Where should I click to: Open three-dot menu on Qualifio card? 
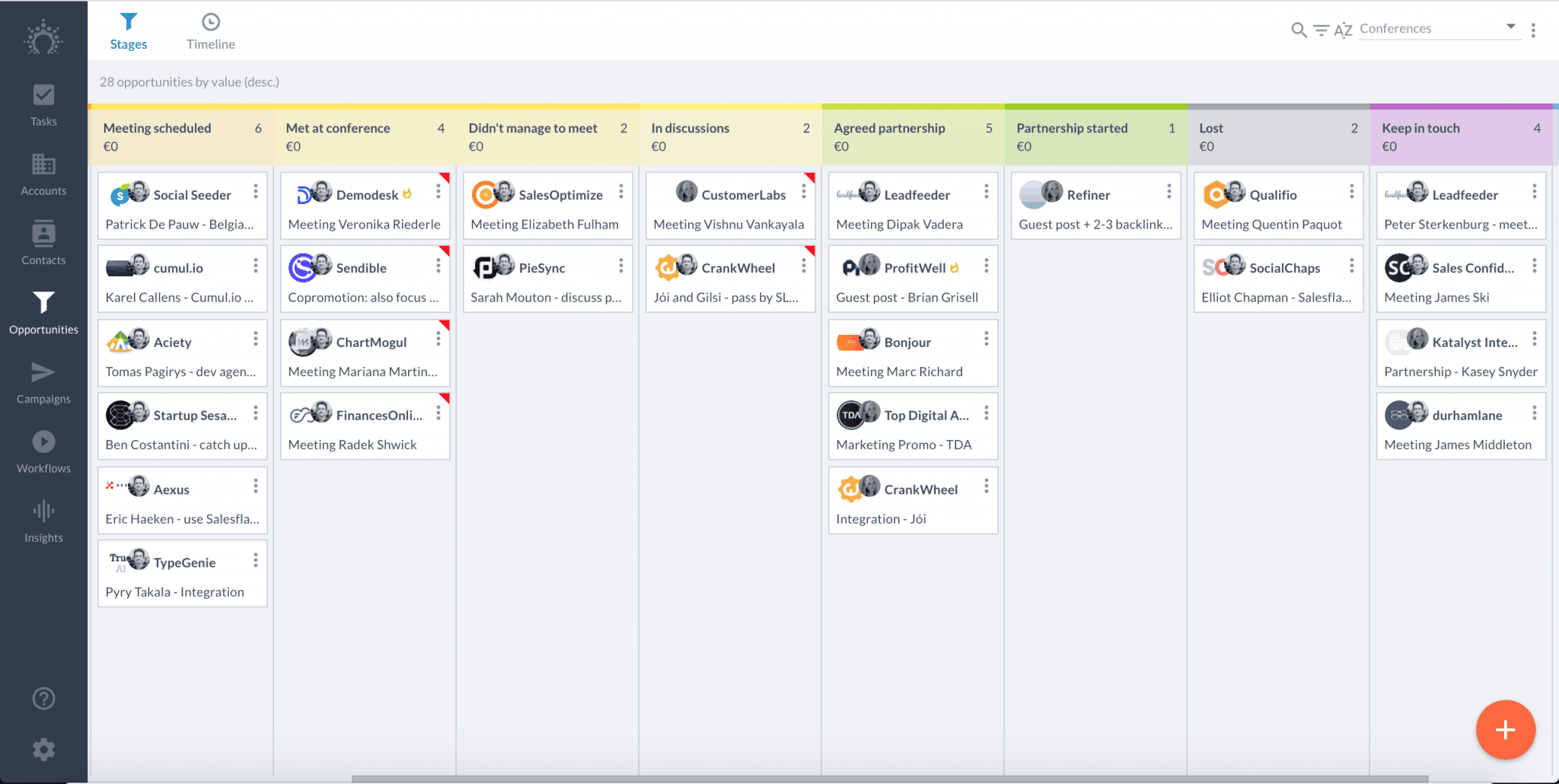(1352, 191)
